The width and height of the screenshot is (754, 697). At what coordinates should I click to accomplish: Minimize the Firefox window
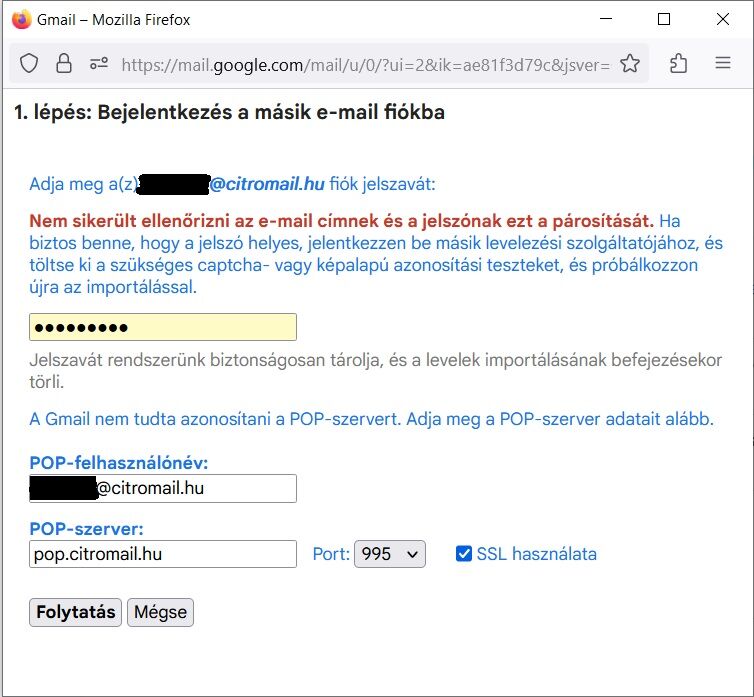pyautogui.click(x=607, y=19)
